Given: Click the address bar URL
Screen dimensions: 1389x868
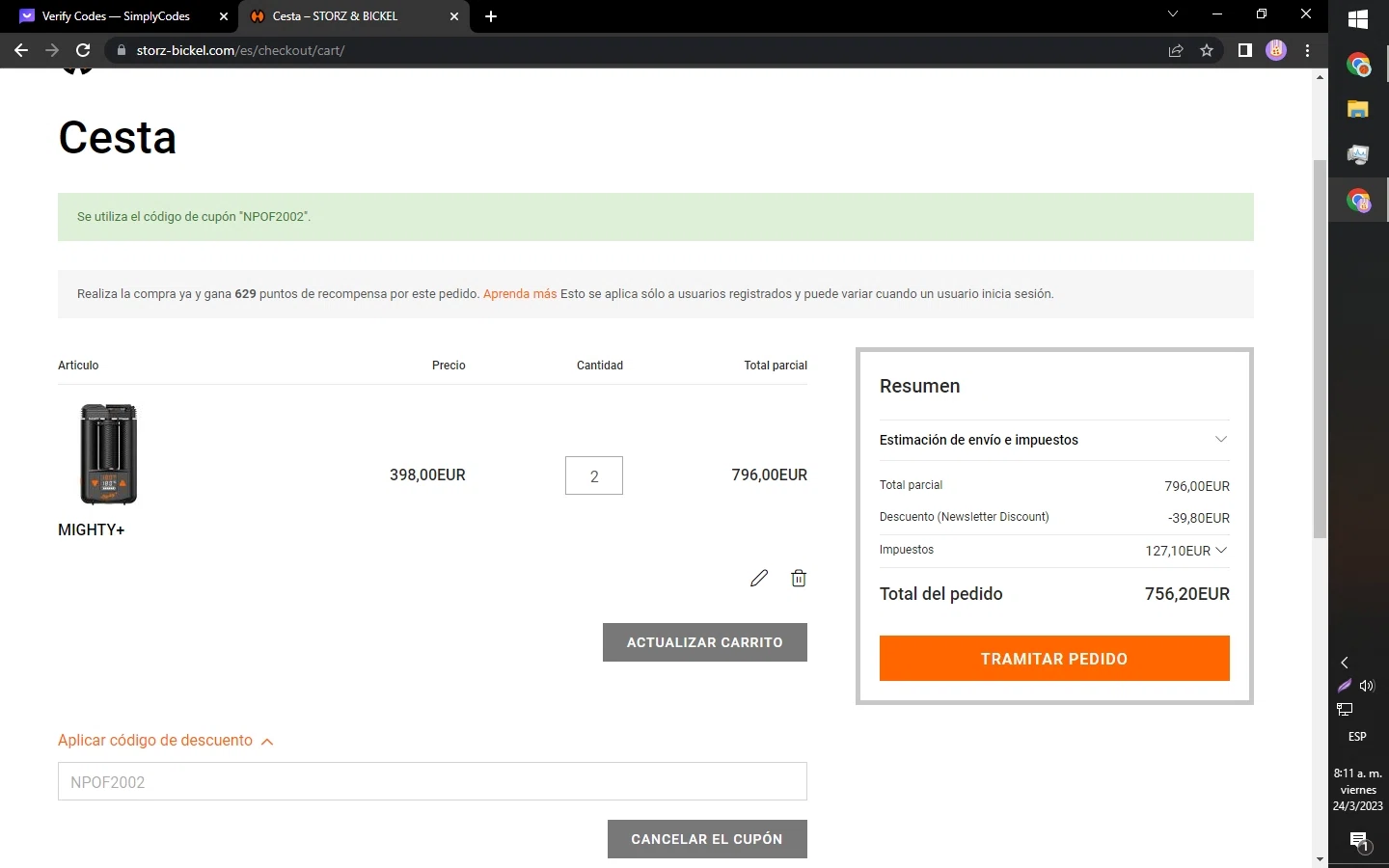Looking at the screenshot, I should [x=241, y=50].
